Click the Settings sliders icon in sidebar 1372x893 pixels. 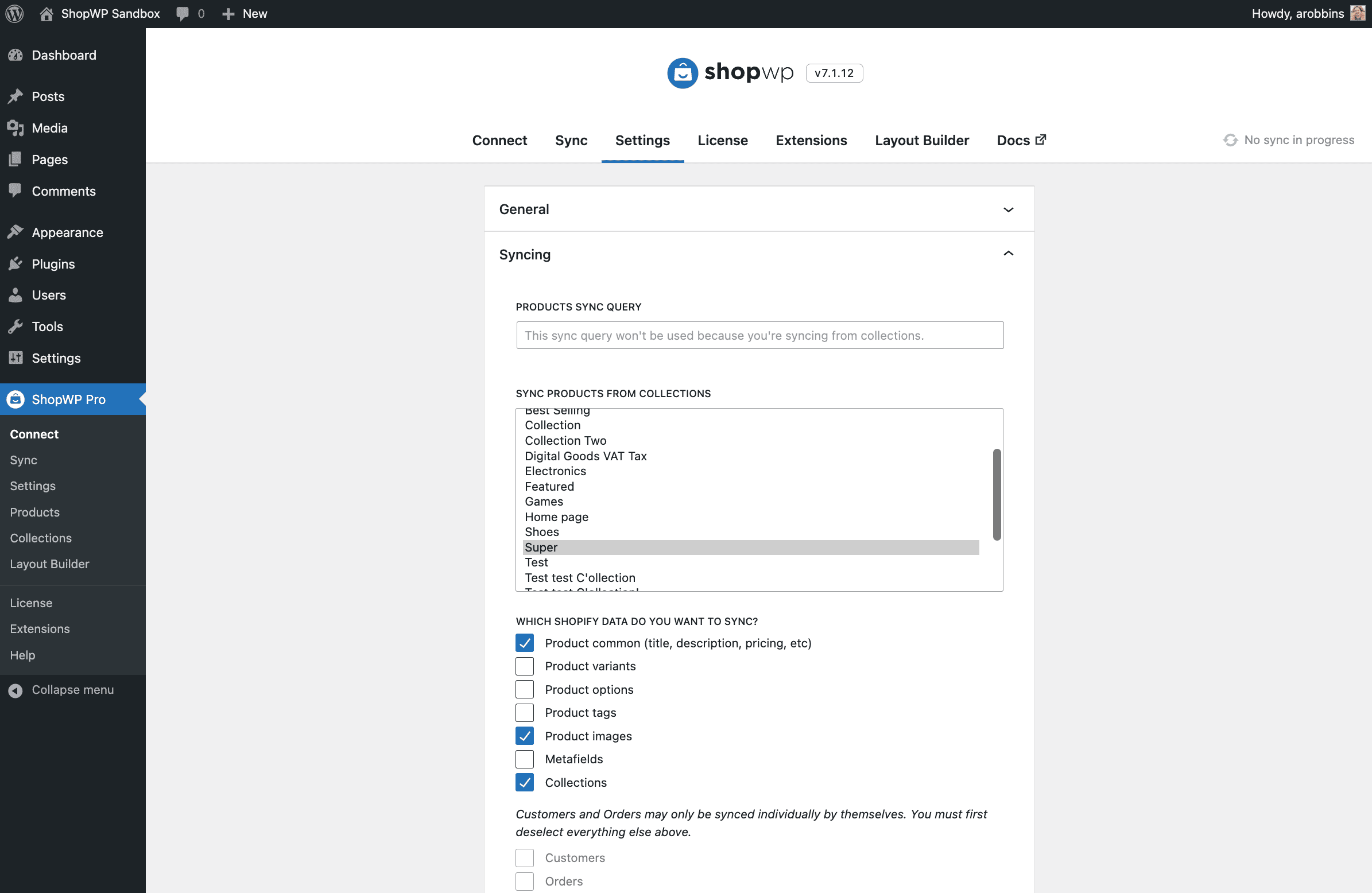(x=15, y=358)
